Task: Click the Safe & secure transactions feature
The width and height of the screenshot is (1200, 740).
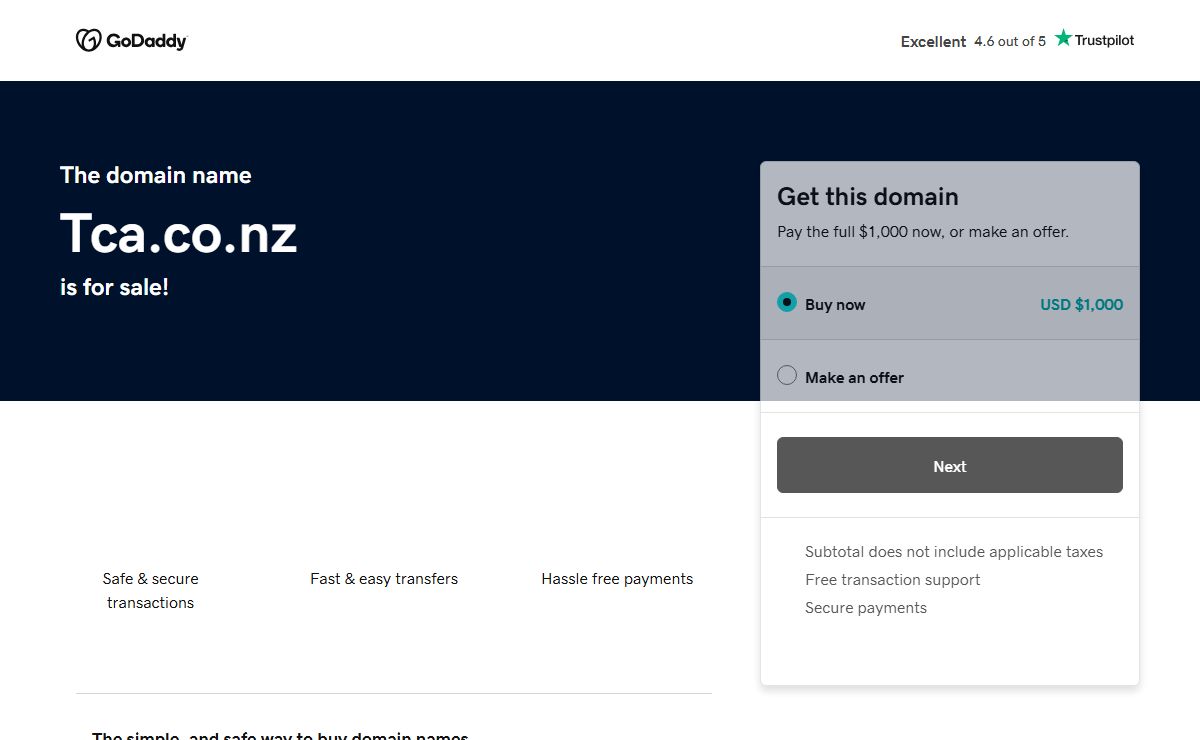Action: [151, 590]
